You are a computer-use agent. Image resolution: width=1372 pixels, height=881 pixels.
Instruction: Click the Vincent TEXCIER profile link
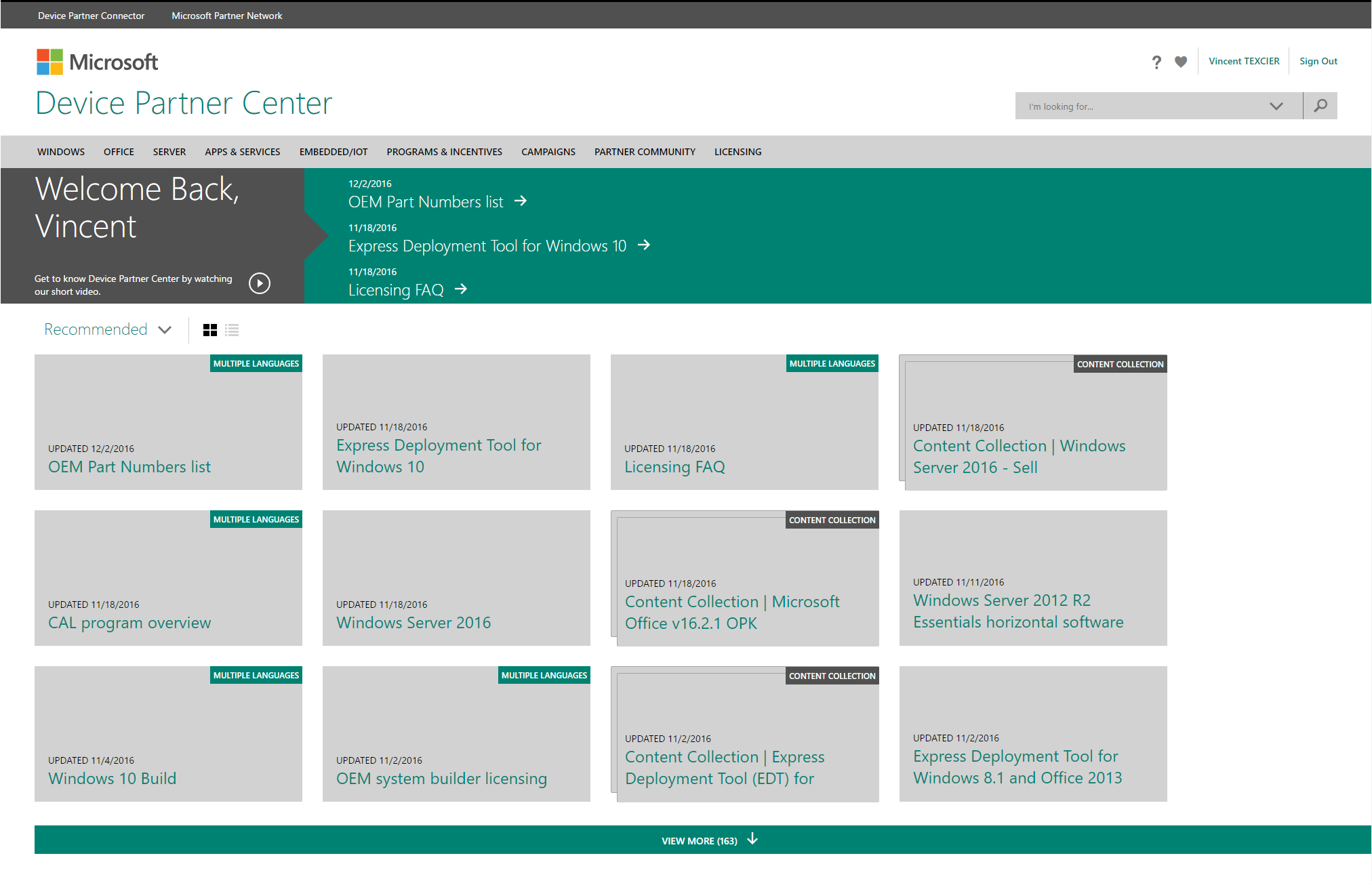(1244, 61)
